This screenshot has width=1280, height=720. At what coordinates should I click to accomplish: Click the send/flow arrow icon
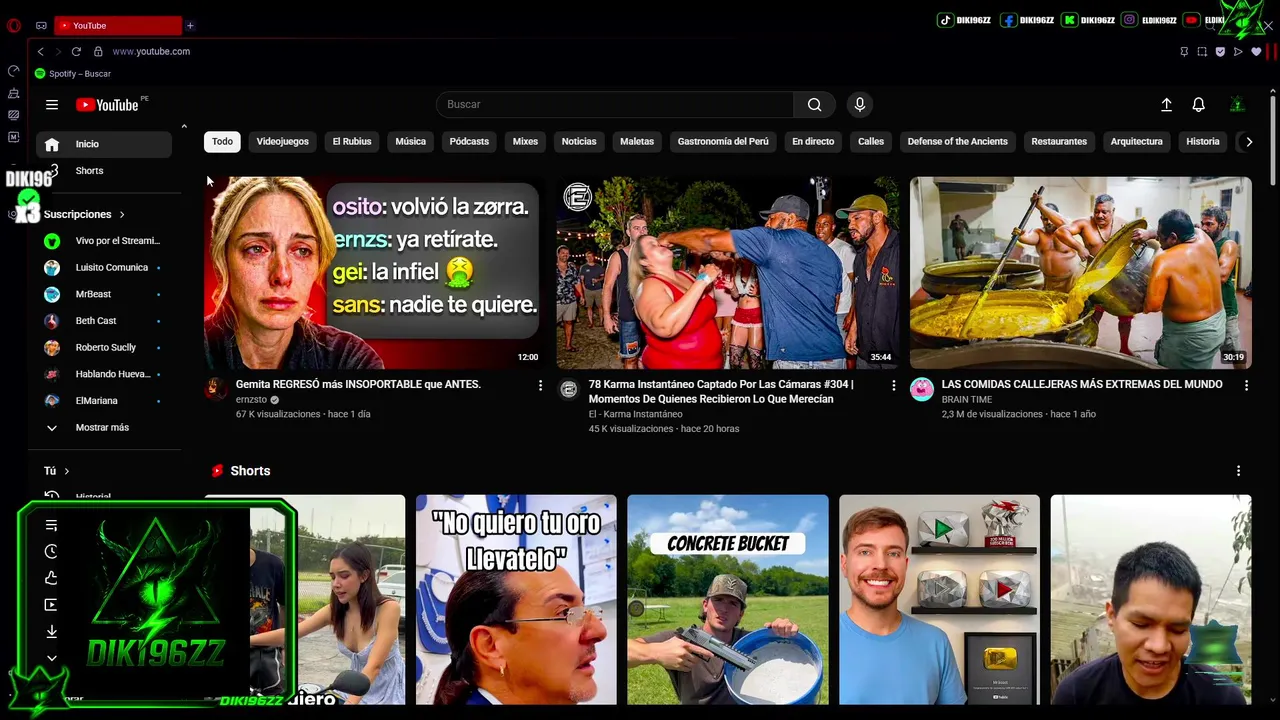click(1238, 51)
